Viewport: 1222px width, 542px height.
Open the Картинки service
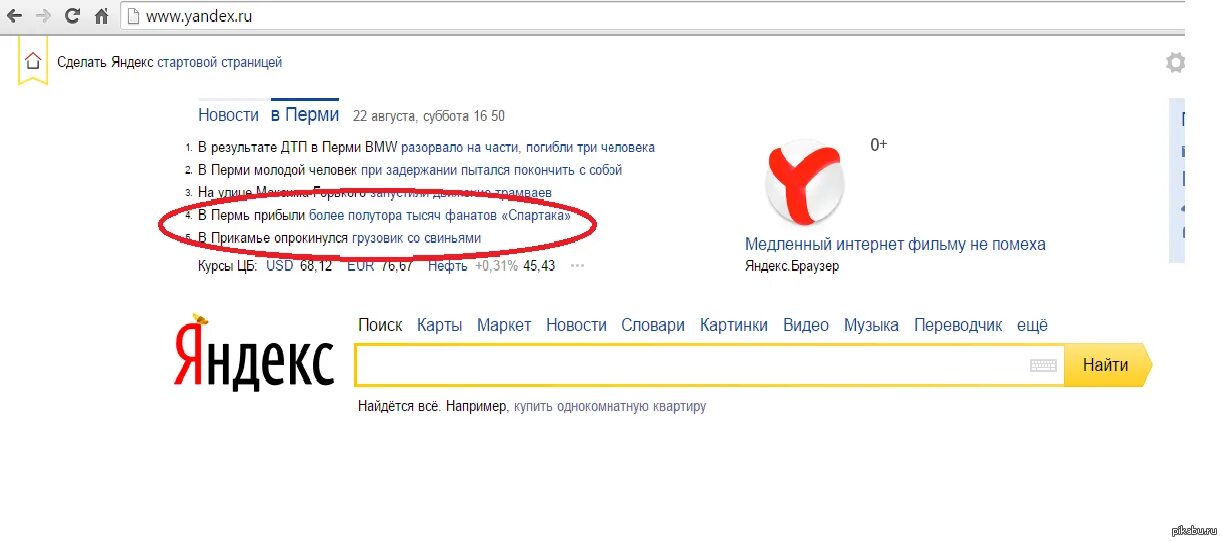[734, 325]
